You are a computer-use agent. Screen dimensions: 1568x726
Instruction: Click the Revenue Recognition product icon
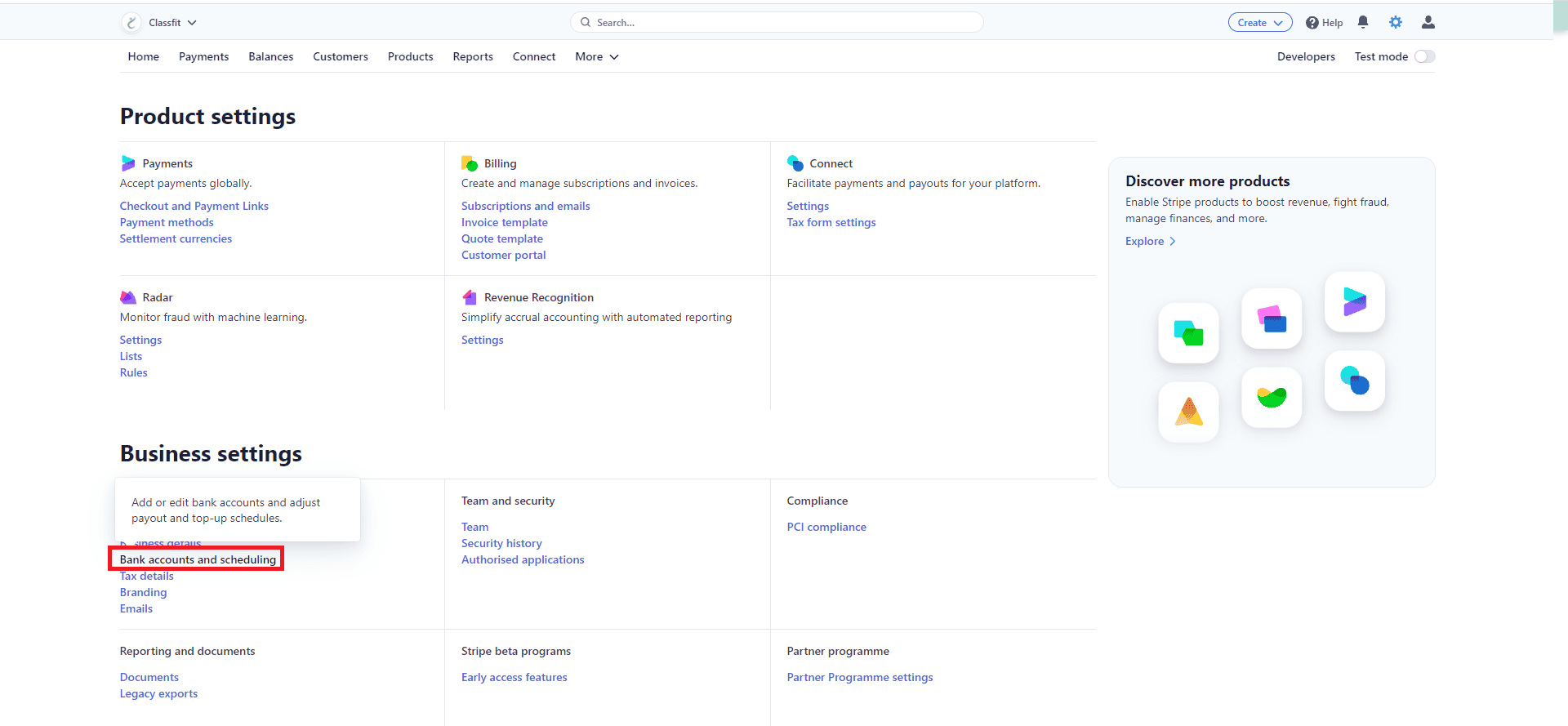pos(470,297)
